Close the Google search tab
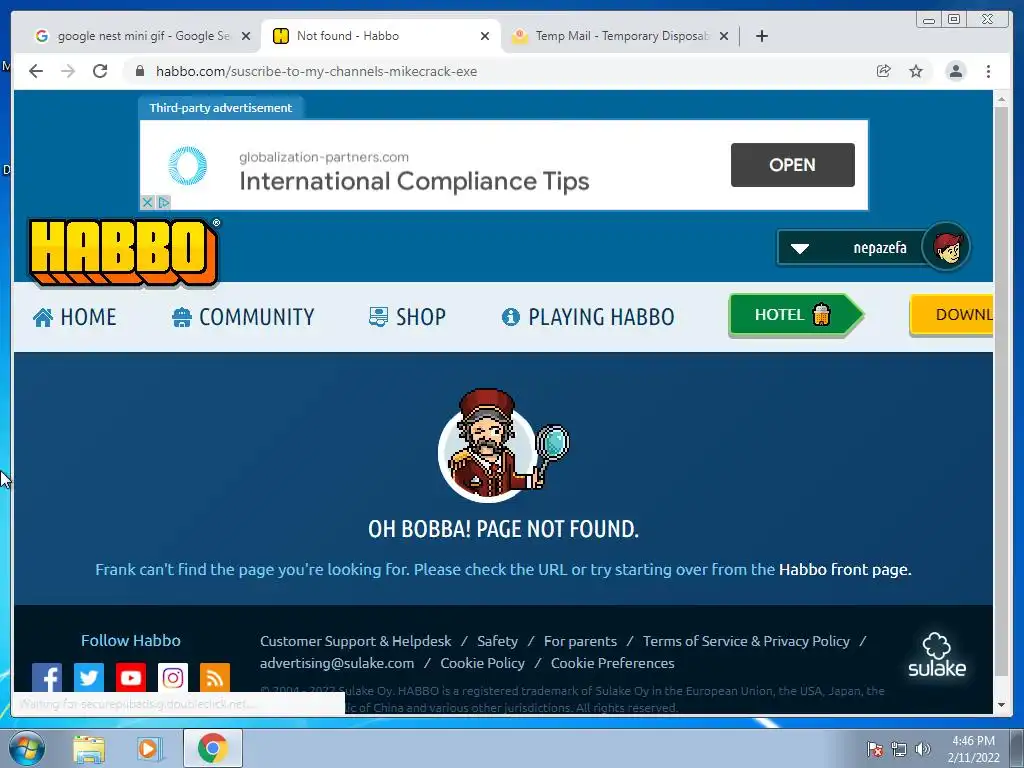 point(246,36)
